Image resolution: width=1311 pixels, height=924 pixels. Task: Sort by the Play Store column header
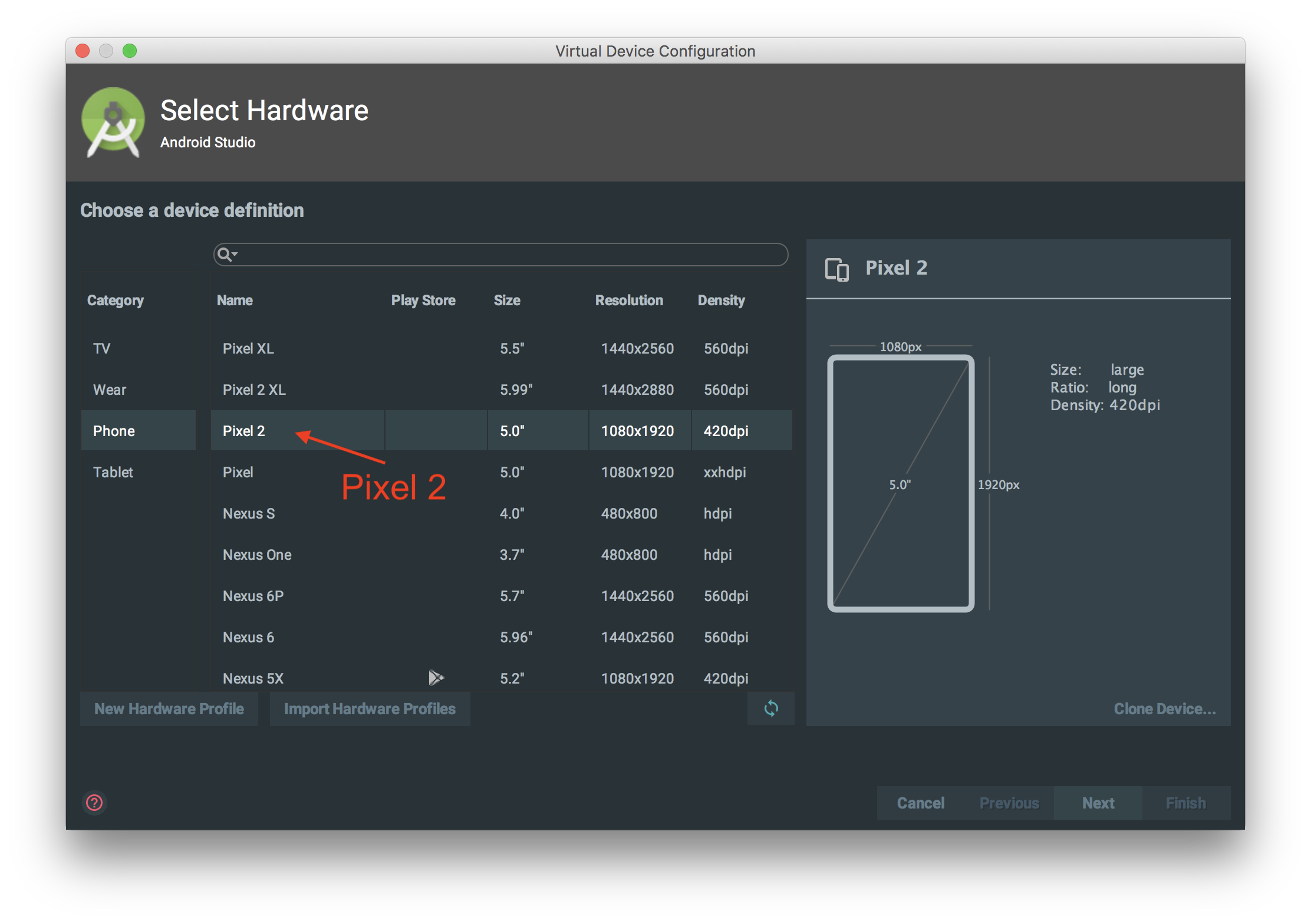tap(423, 301)
